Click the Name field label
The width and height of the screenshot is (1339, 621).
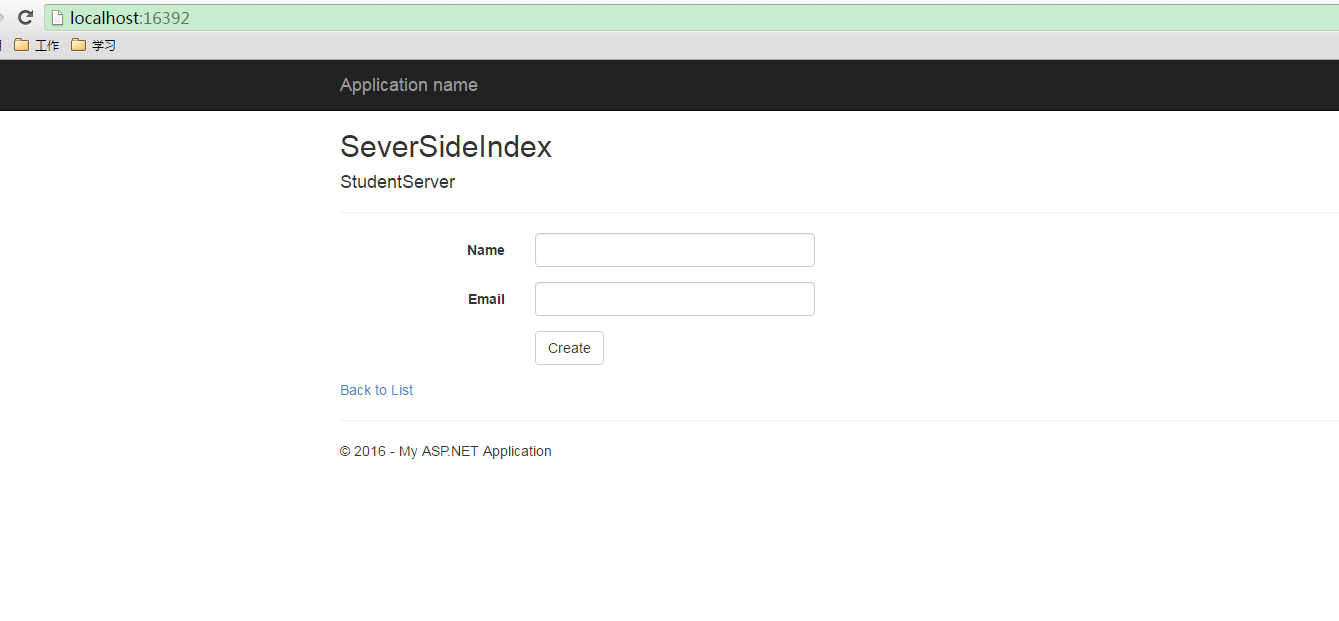coord(486,250)
